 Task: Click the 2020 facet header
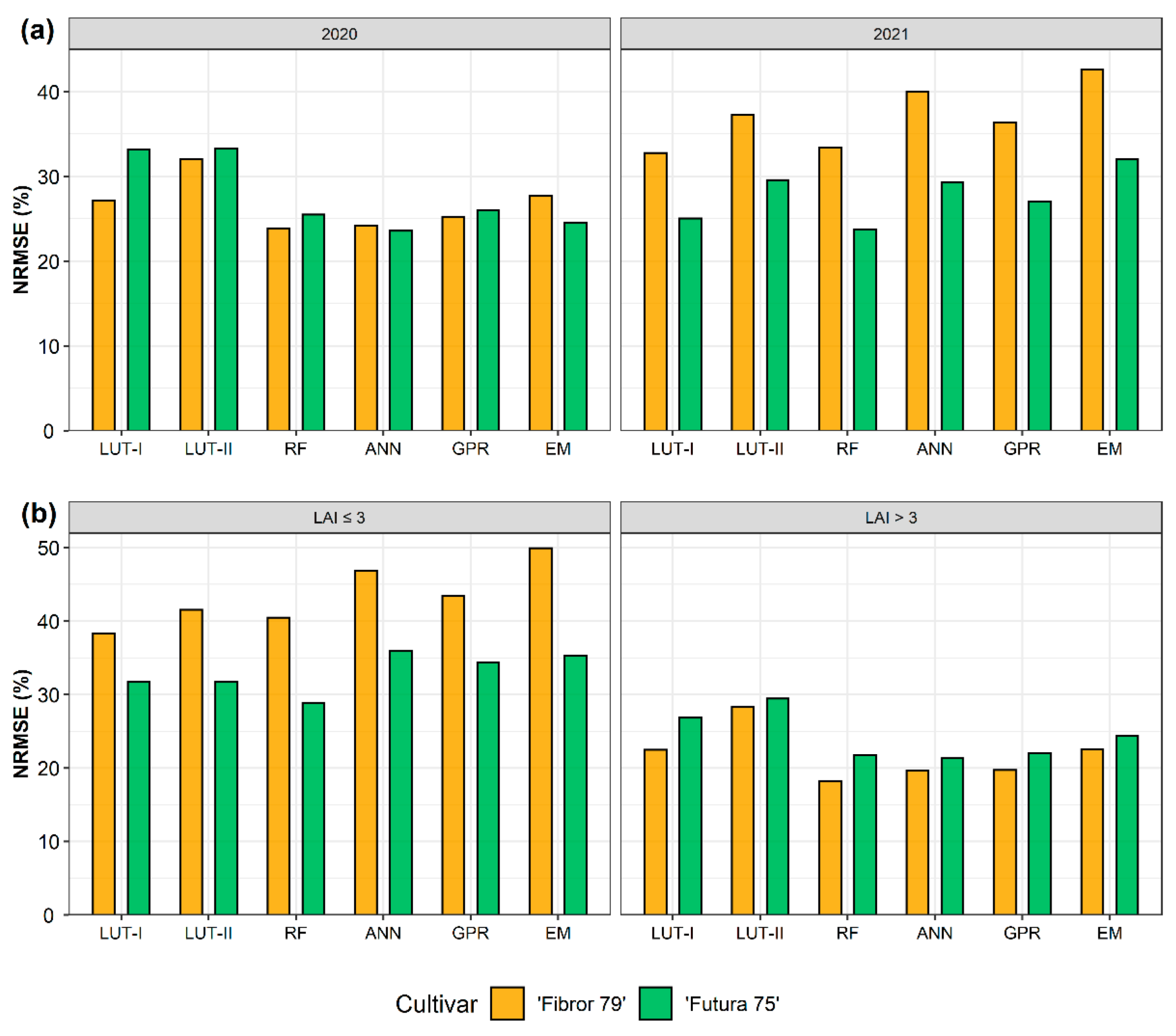click(x=339, y=34)
